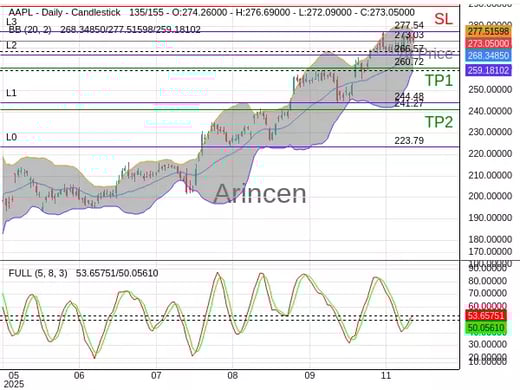
Task: Click the '11' month label on date axis
Action: coord(386,375)
